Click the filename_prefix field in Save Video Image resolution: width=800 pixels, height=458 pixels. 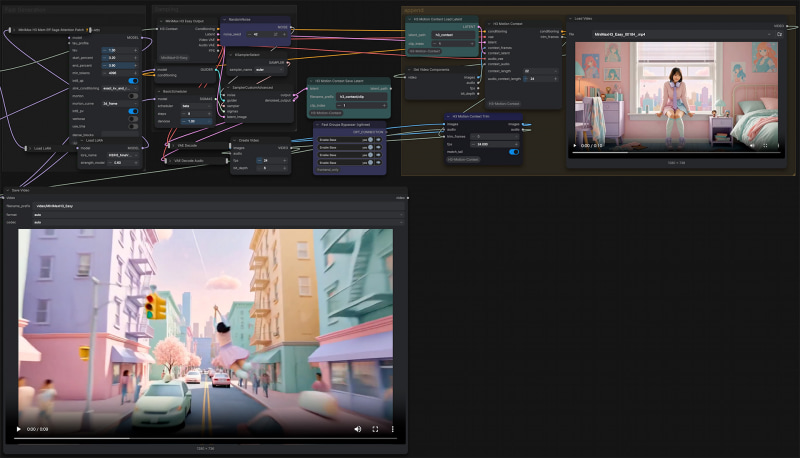pos(218,206)
